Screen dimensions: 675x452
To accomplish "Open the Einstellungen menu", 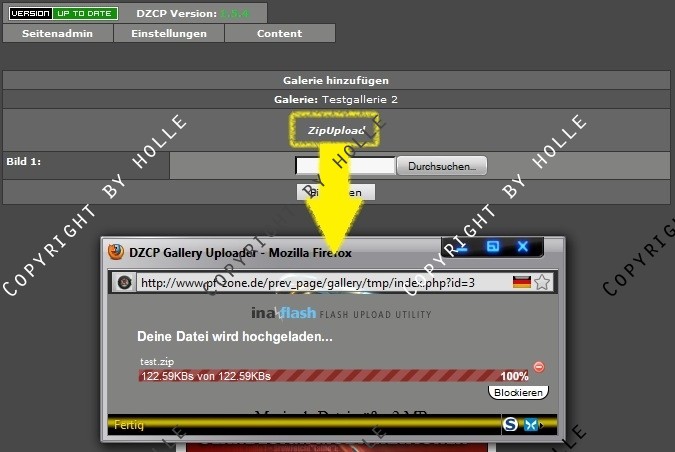I will (x=169, y=33).
